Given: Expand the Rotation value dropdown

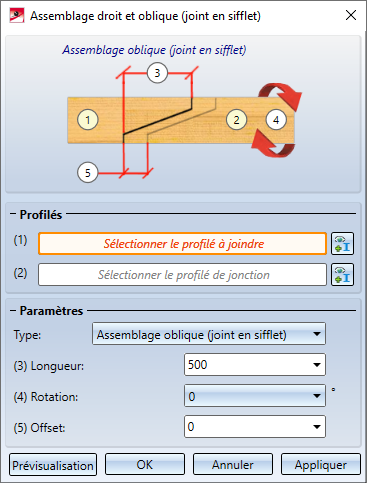Looking at the screenshot, I should (x=317, y=396).
